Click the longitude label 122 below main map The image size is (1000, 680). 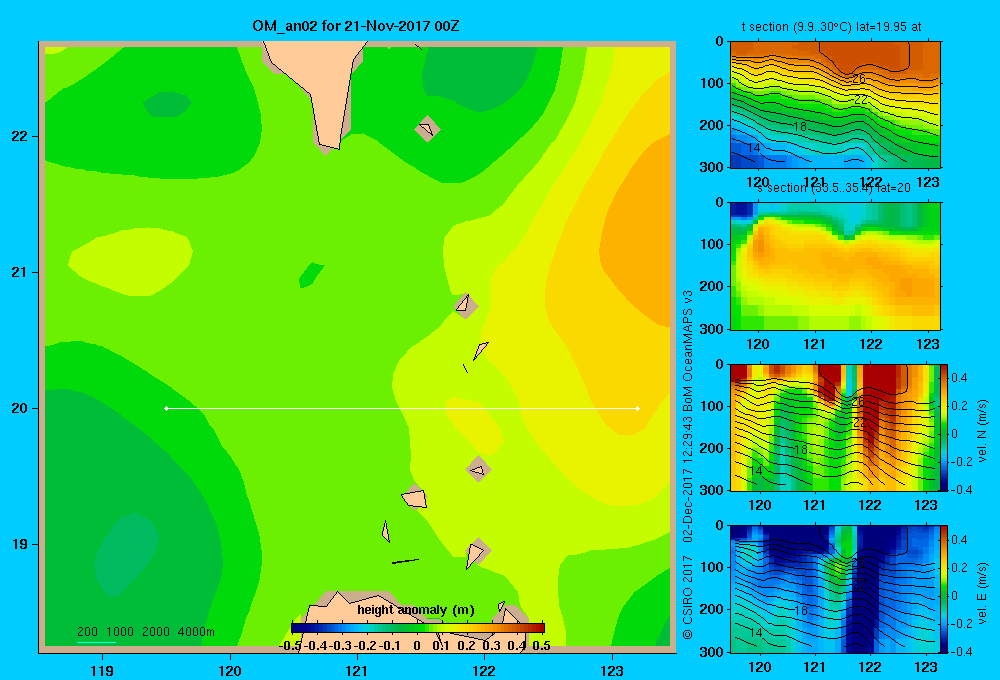click(484, 670)
